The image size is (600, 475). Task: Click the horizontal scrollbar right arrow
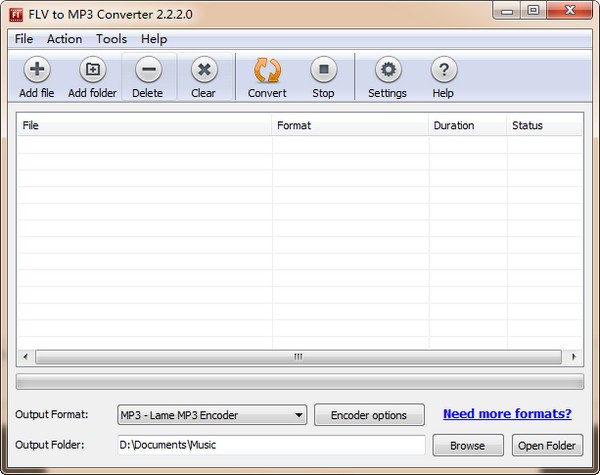(x=573, y=357)
